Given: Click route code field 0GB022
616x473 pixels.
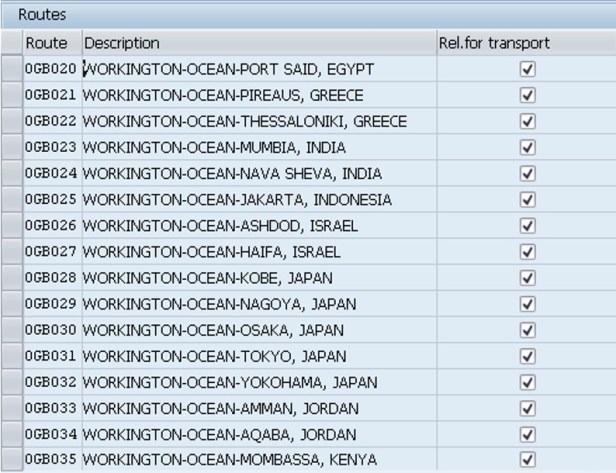Looking at the screenshot, I should pos(51,122).
